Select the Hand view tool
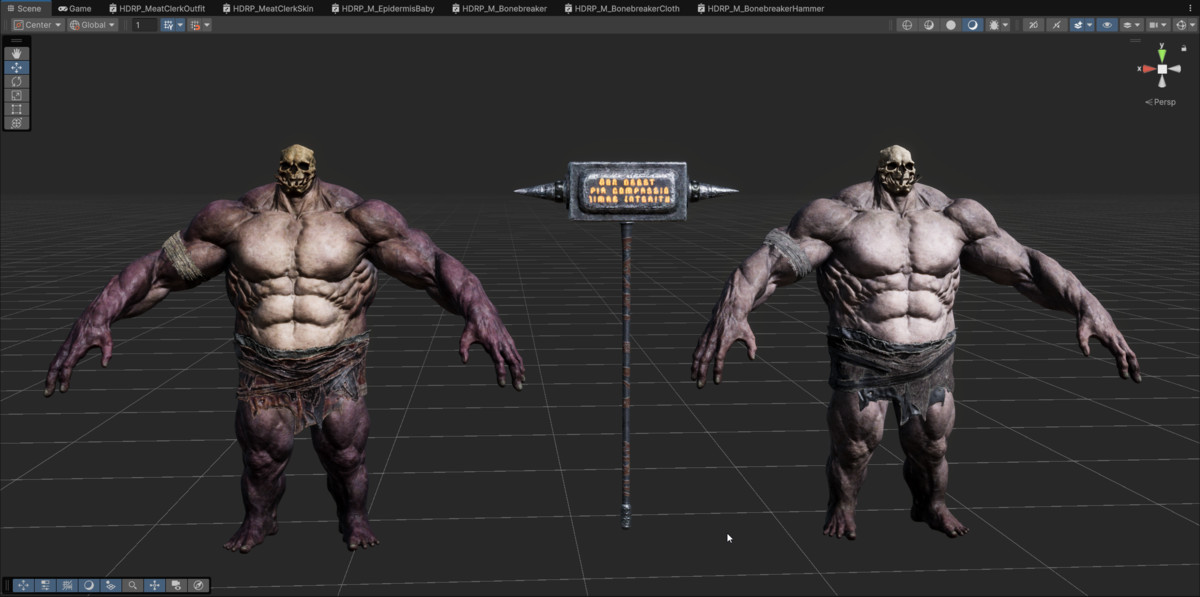Viewport: 1200px width, 597px height. [17, 54]
